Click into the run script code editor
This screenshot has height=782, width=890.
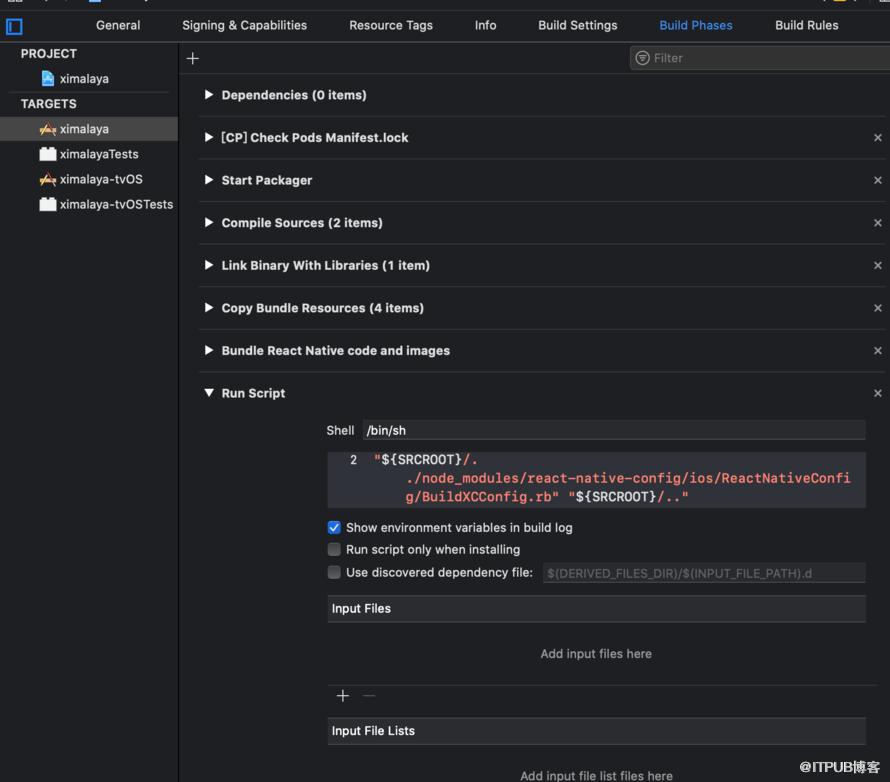pos(597,480)
